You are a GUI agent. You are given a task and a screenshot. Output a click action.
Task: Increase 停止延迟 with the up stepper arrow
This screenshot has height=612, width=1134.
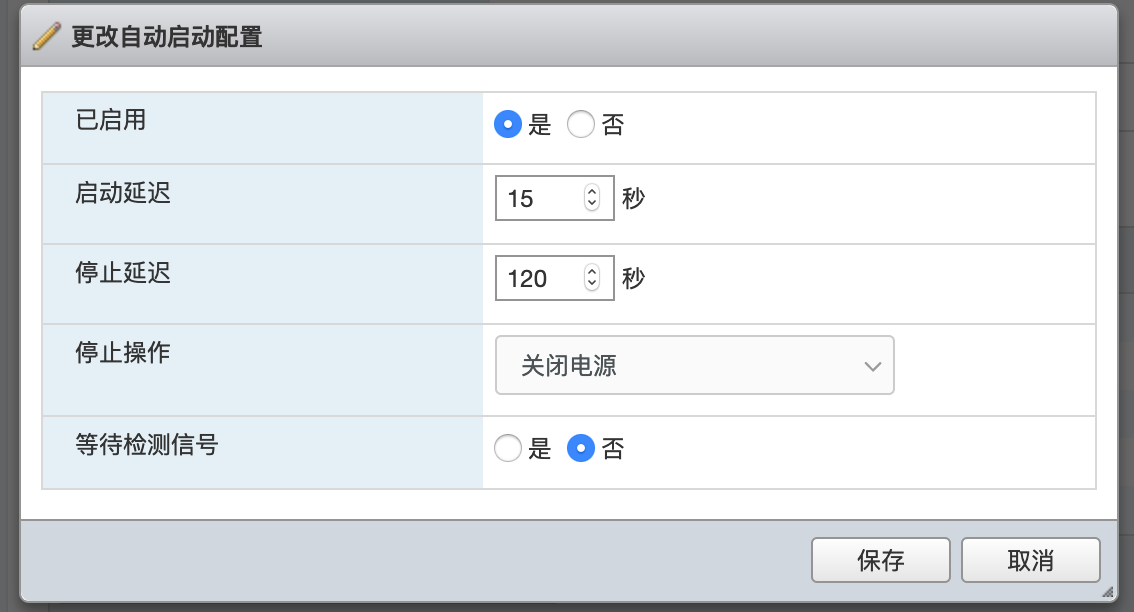[x=592, y=271]
